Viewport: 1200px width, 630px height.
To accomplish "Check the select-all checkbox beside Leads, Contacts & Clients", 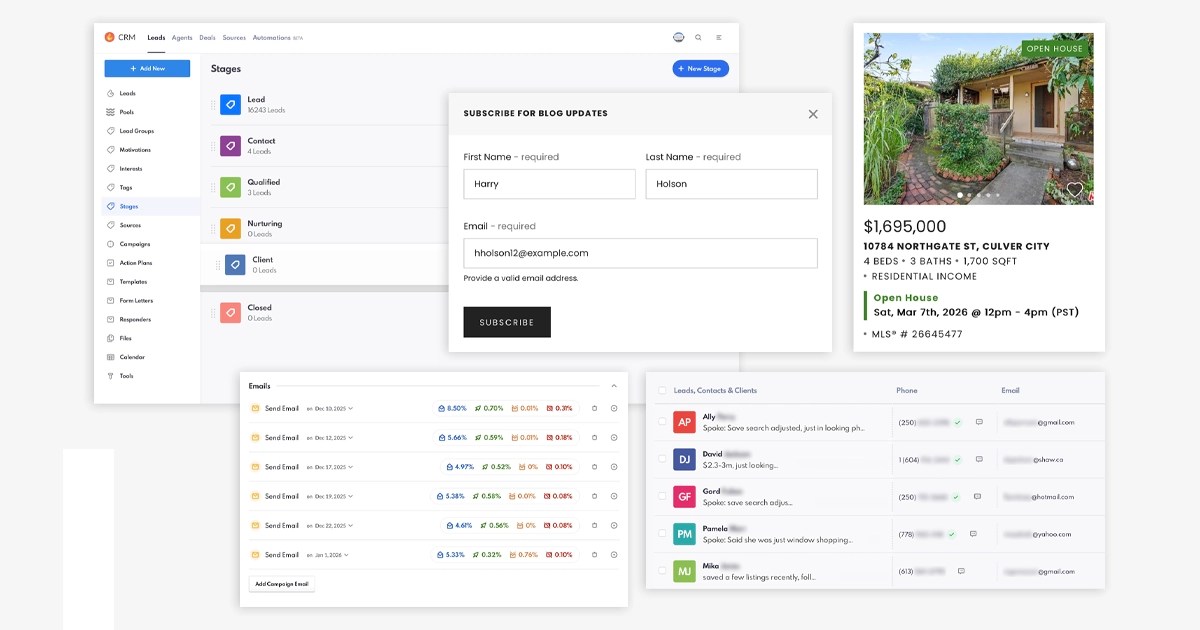I will (x=662, y=390).
